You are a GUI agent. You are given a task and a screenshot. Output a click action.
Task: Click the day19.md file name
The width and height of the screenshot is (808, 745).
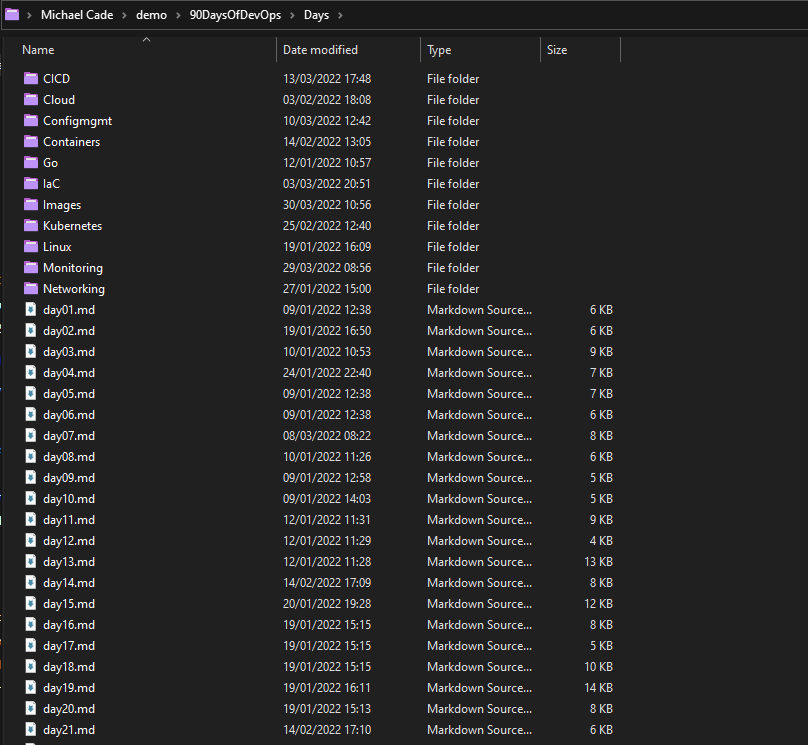click(69, 688)
